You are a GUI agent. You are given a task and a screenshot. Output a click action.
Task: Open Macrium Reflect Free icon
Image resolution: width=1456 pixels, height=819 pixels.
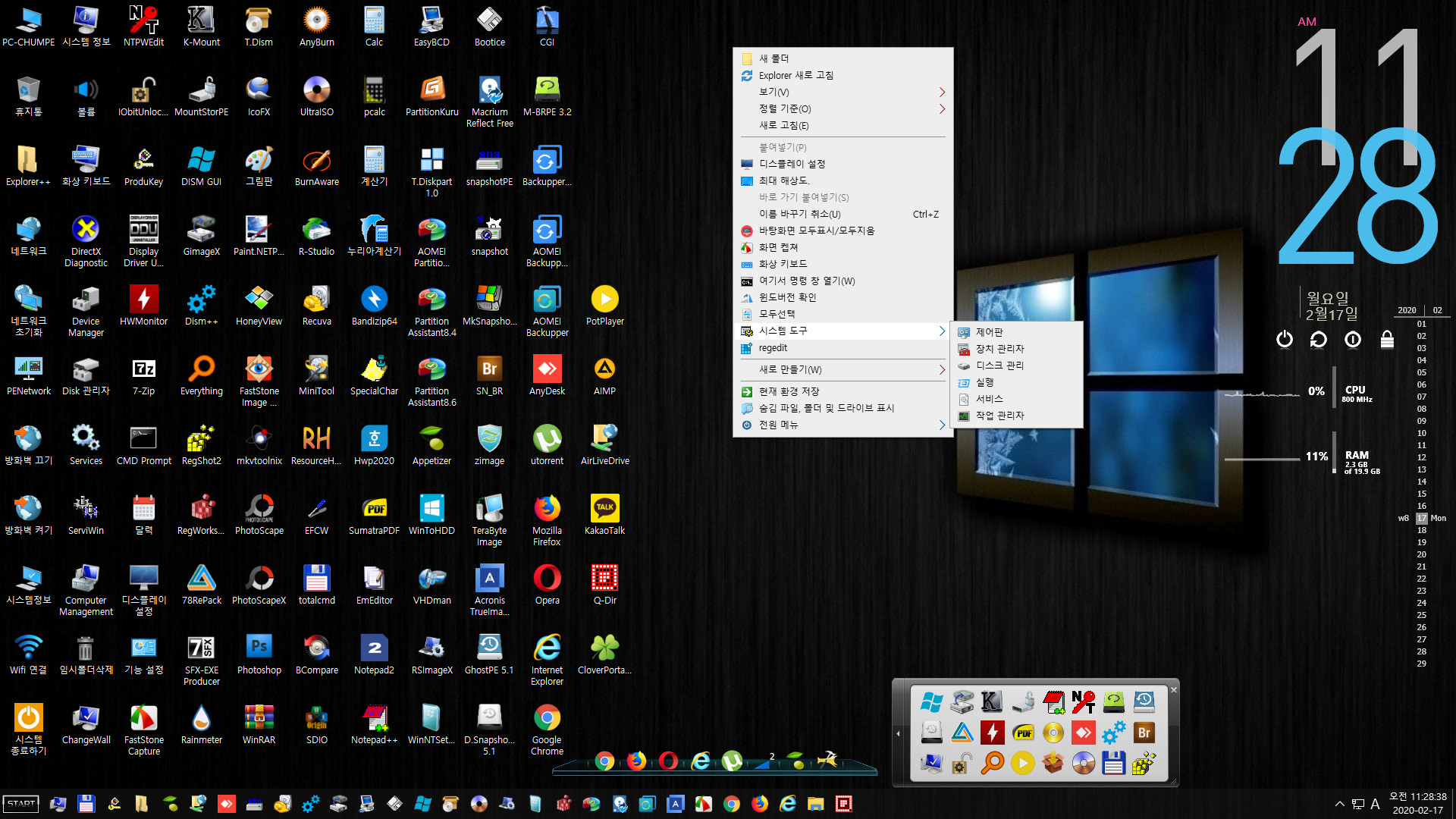click(489, 102)
